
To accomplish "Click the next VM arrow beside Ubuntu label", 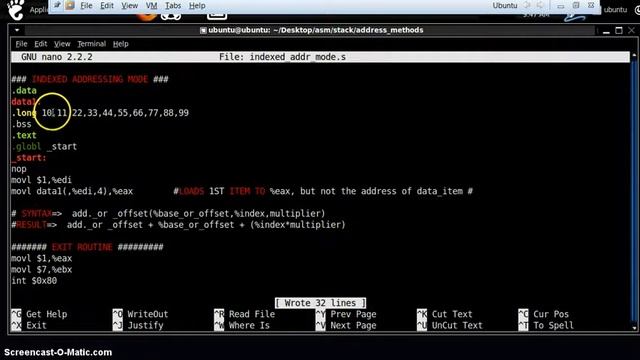I will tap(540, 5).
